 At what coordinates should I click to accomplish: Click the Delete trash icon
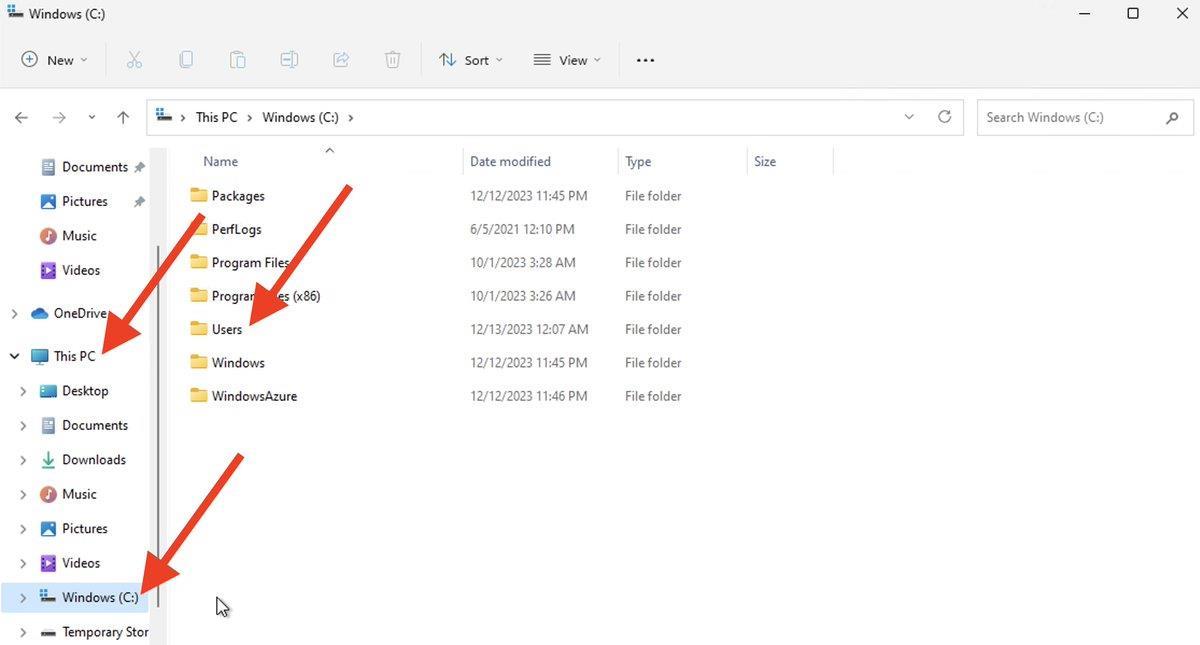[393, 60]
